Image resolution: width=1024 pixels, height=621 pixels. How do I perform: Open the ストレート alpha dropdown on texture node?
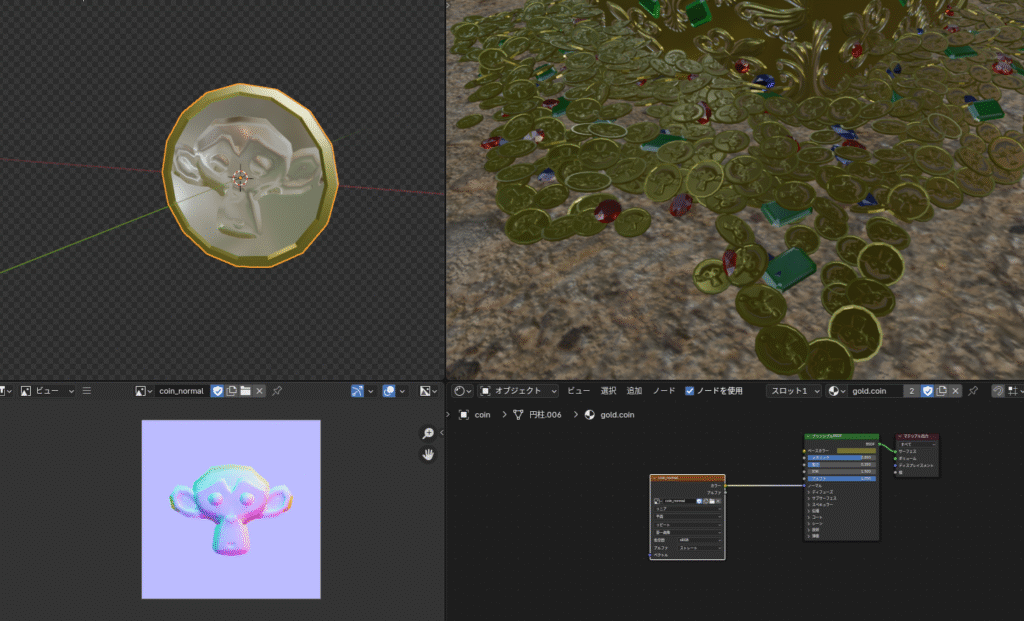pos(699,548)
